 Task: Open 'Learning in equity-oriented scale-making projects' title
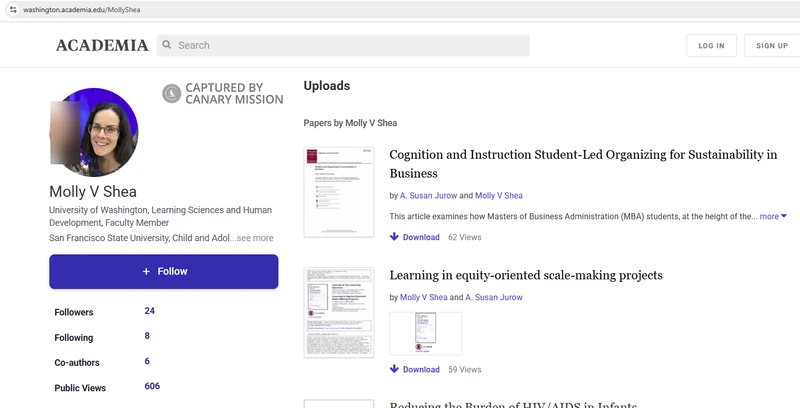[x=526, y=275]
